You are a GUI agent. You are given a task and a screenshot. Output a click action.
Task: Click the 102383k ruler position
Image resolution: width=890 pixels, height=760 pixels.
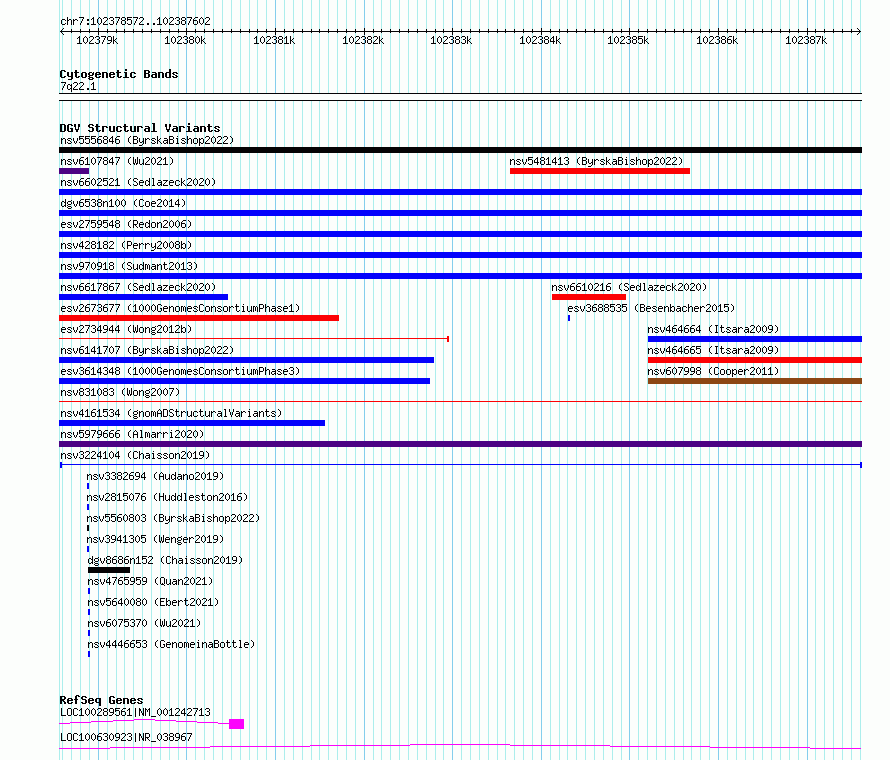(451, 40)
